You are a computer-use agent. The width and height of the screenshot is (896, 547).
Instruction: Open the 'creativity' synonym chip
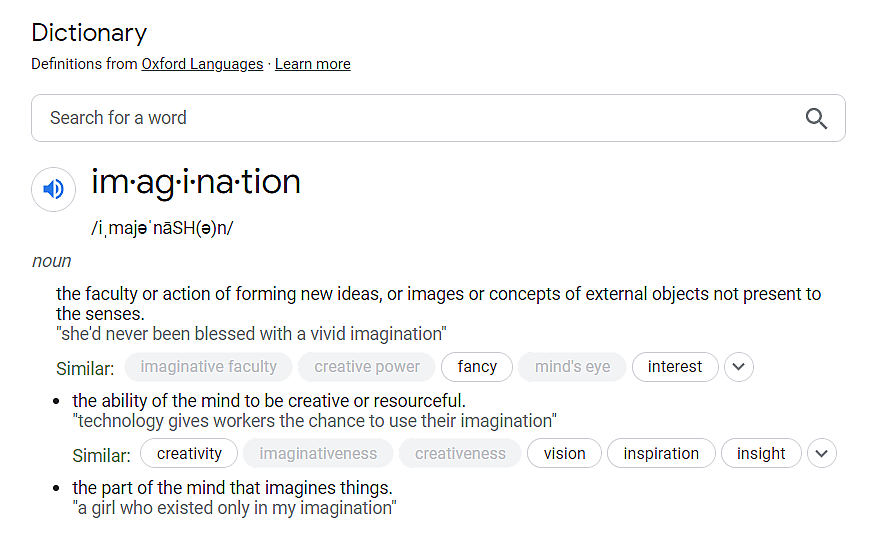(x=189, y=454)
